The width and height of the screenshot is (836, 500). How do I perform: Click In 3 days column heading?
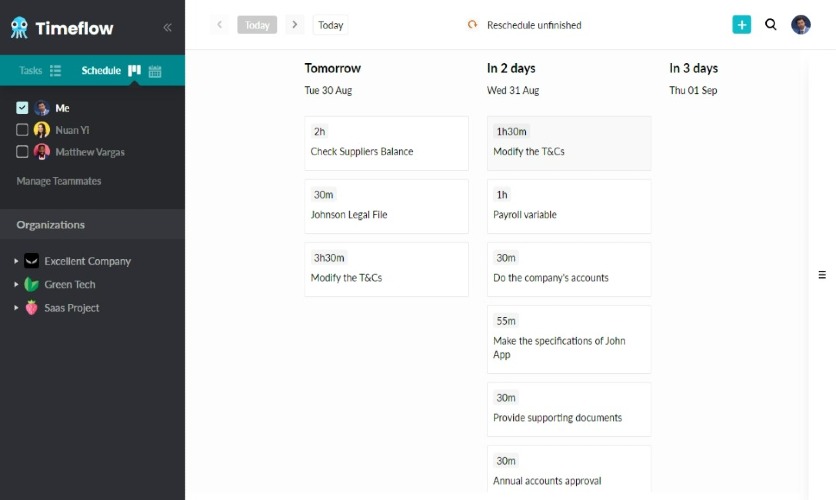[694, 68]
